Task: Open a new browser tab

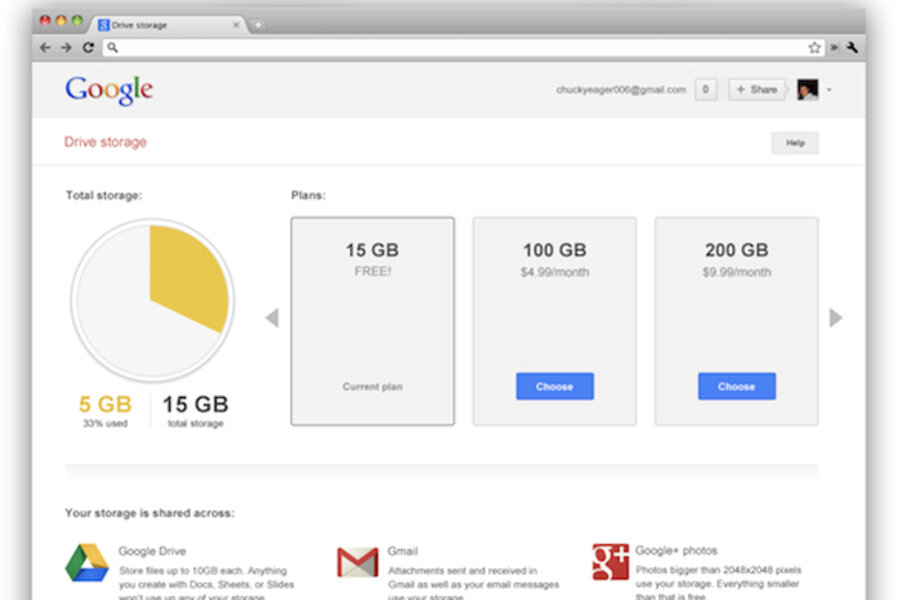Action: coord(257,24)
